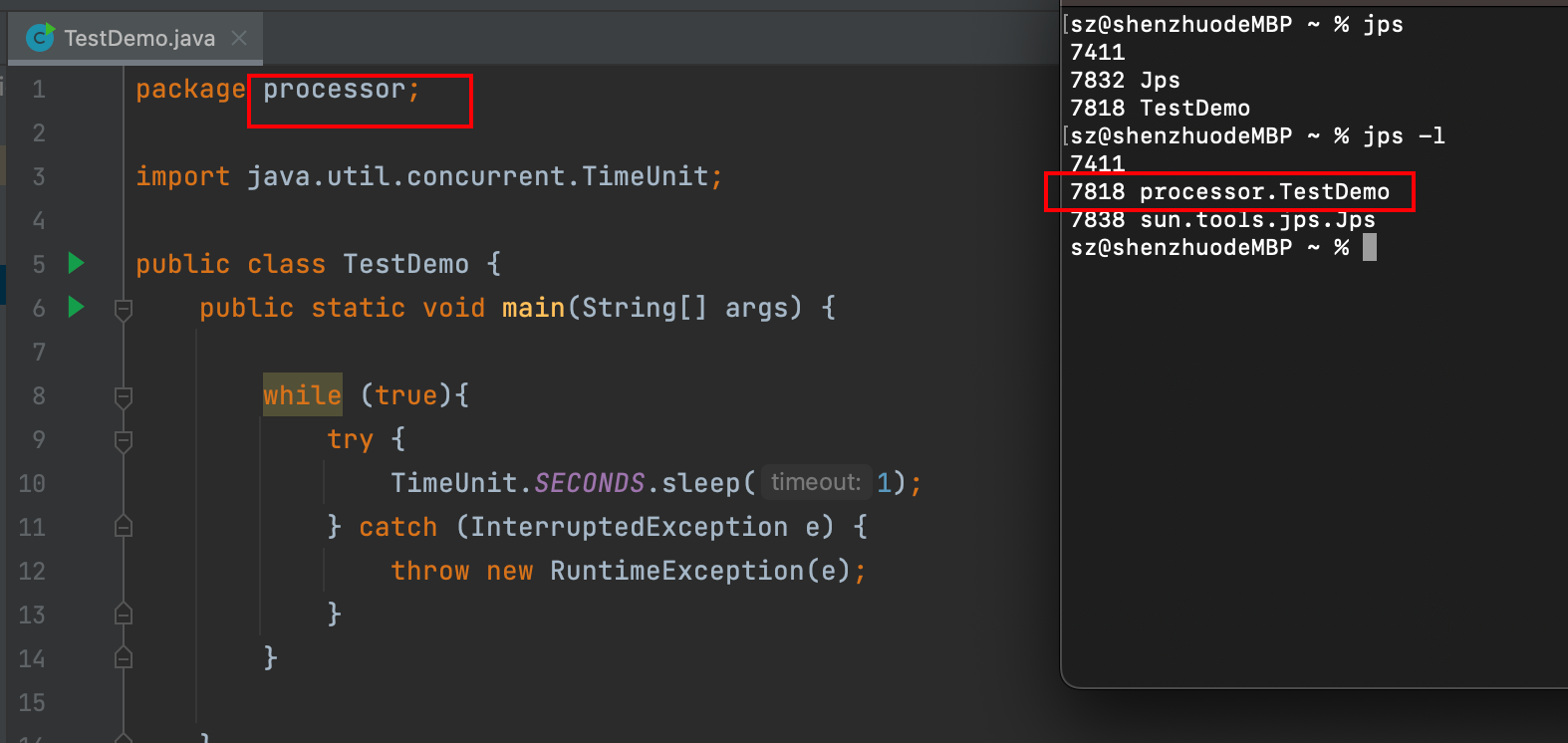Click line number 3 in the gutter

tap(39, 176)
